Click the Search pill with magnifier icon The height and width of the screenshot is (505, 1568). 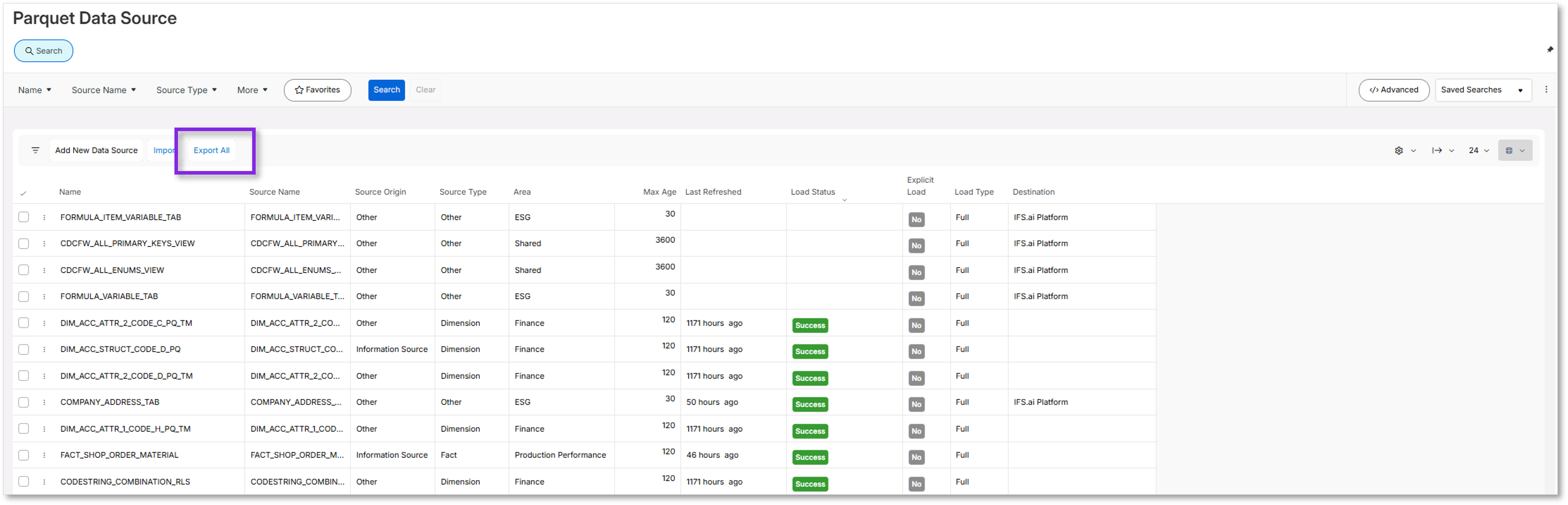point(43,51)
